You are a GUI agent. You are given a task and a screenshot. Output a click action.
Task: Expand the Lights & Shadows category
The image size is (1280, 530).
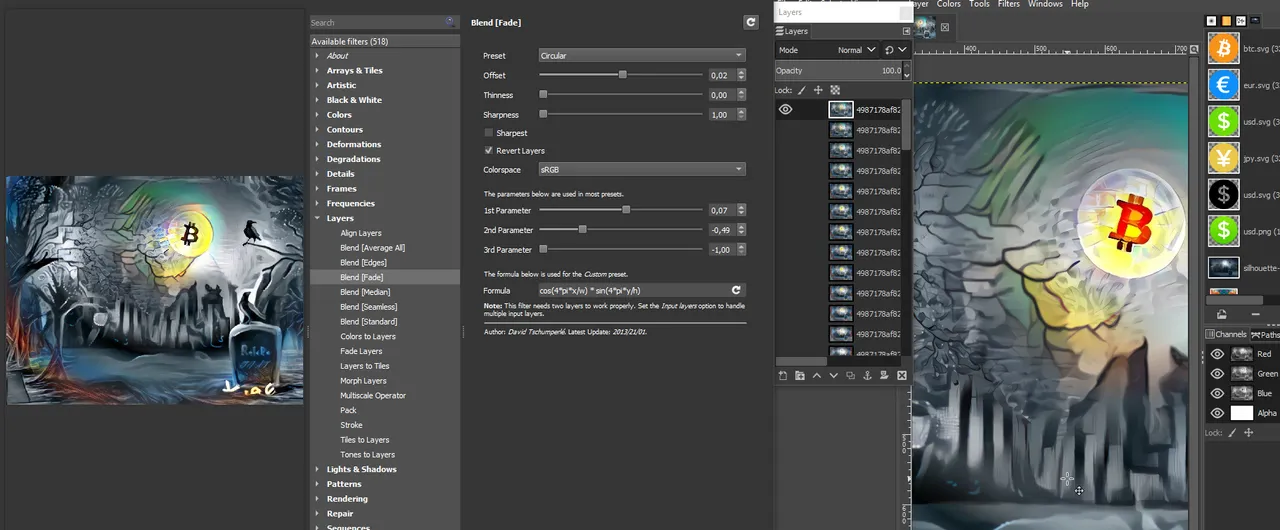317,469
